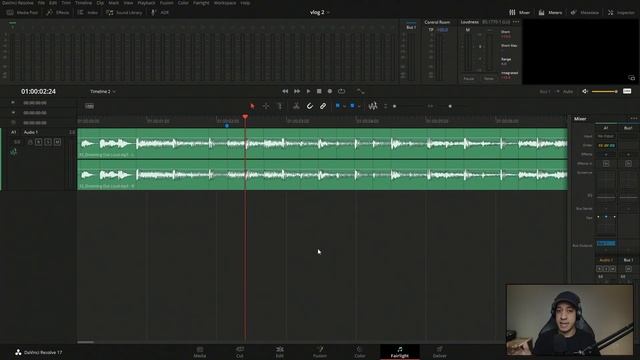Switch to the Color page tab
Viewport: 640px width, 360px height.
pos(360,352)
